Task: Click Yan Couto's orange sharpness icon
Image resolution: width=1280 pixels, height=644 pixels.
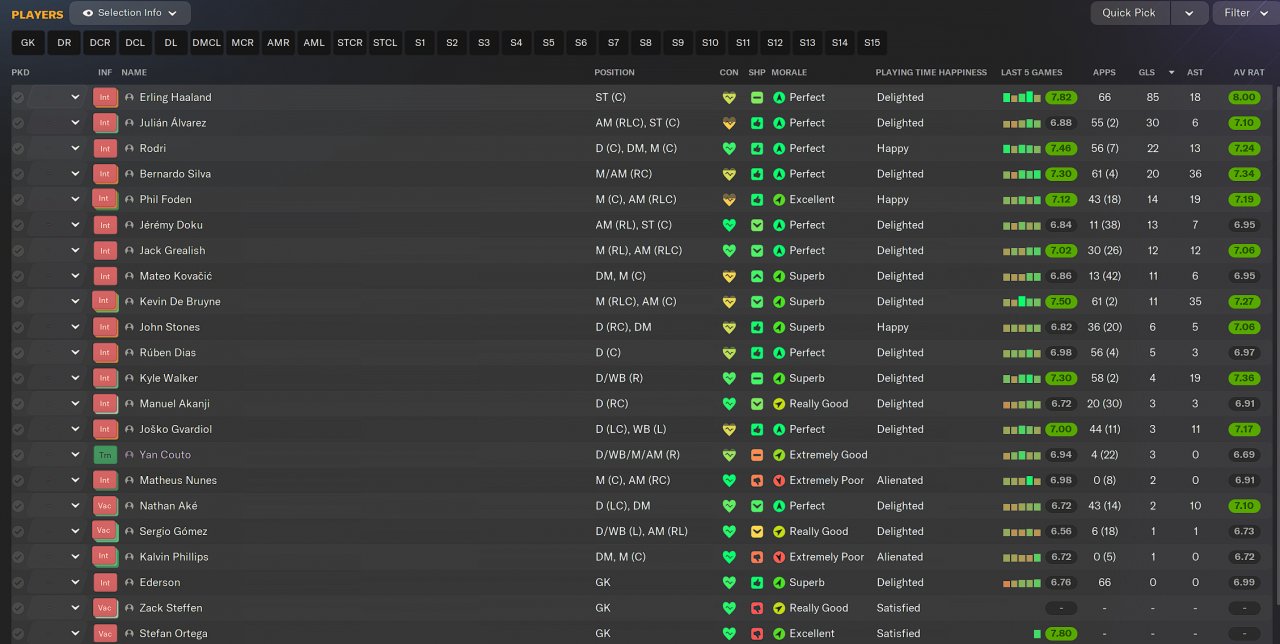Action: [x=757, y=455]
